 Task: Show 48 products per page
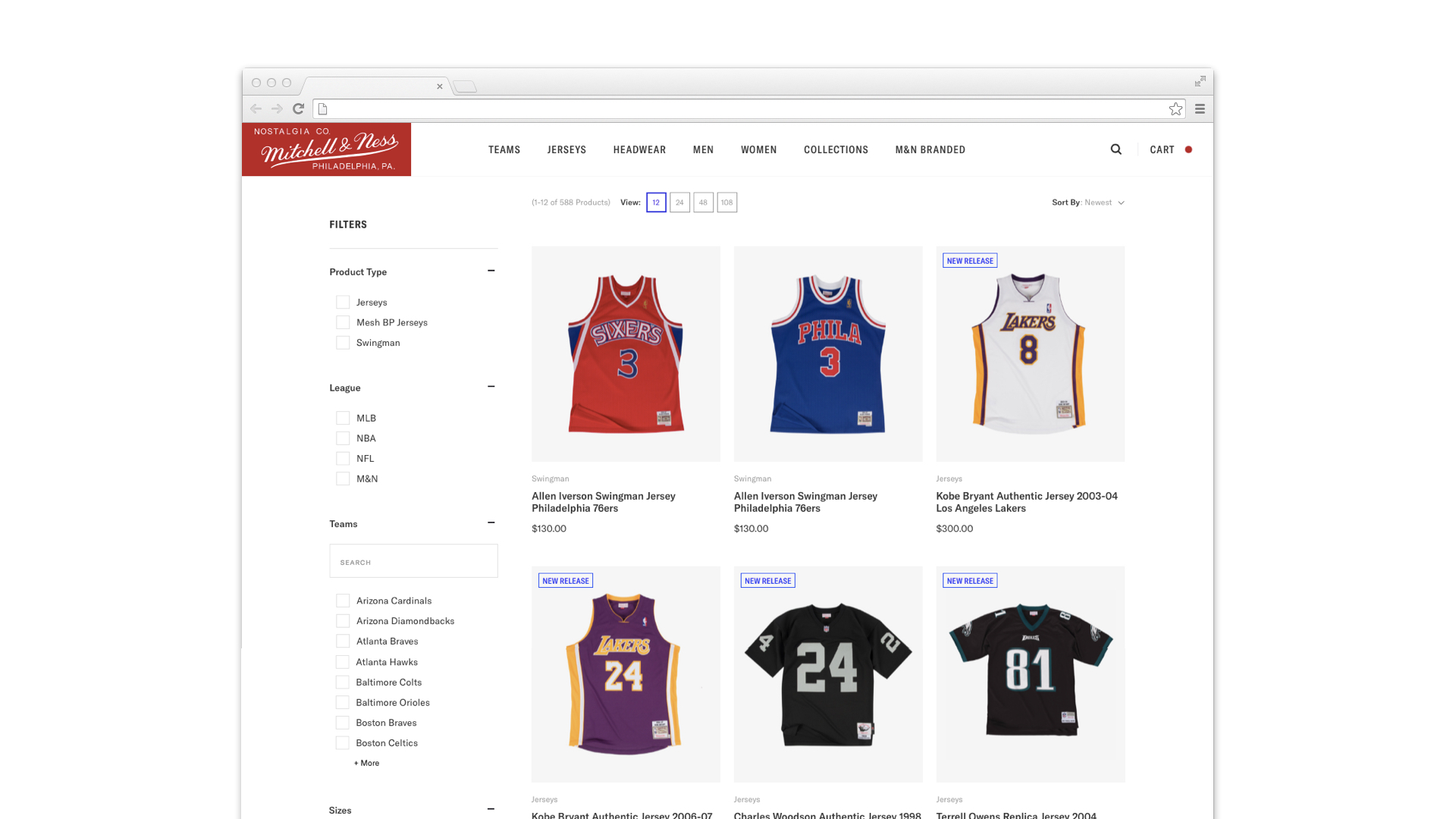click(703, 202)
